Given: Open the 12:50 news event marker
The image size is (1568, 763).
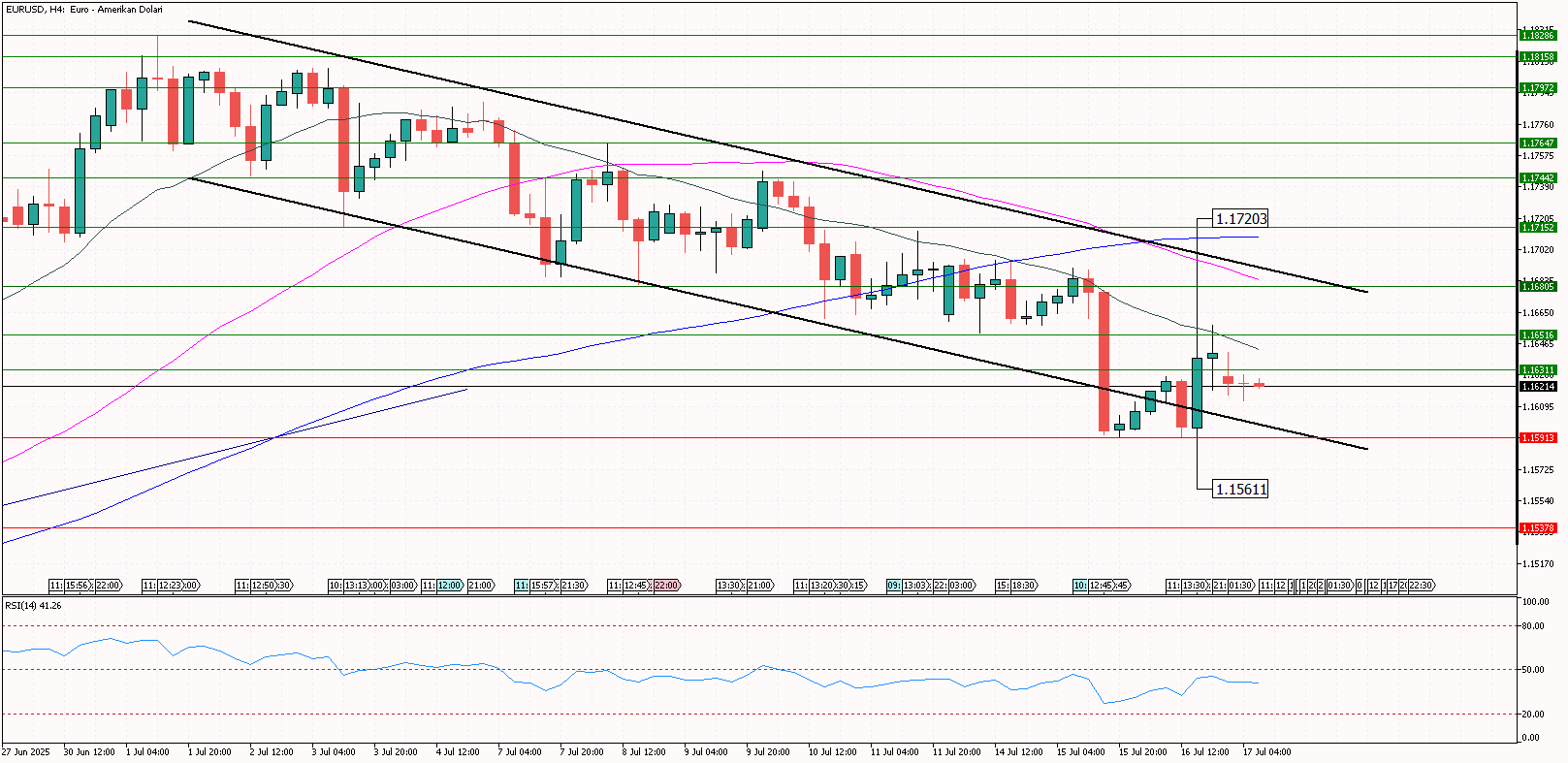Looking at the screenshot, I should coord(263,586).
